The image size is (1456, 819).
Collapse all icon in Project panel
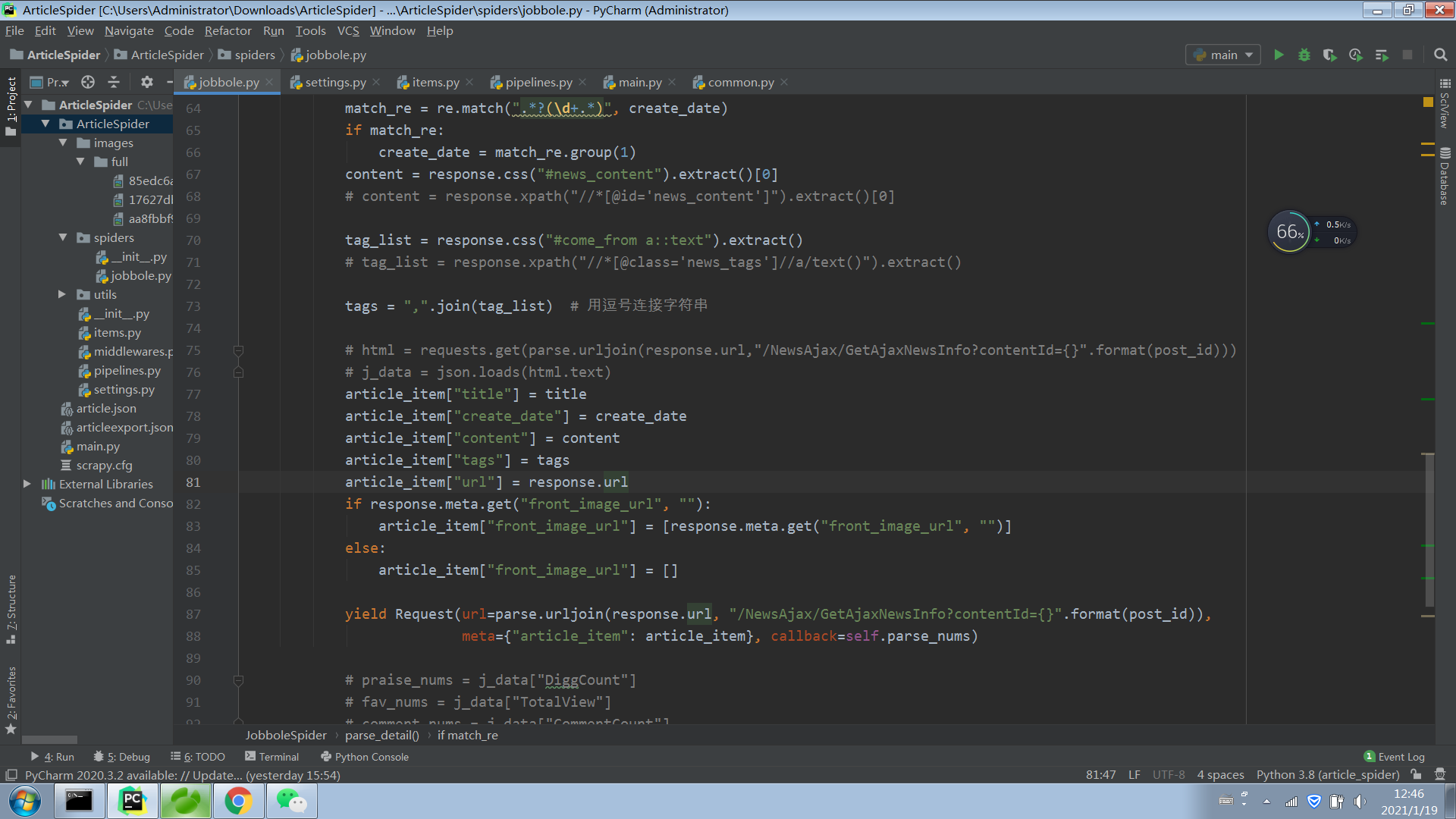[x=114, y=82]
